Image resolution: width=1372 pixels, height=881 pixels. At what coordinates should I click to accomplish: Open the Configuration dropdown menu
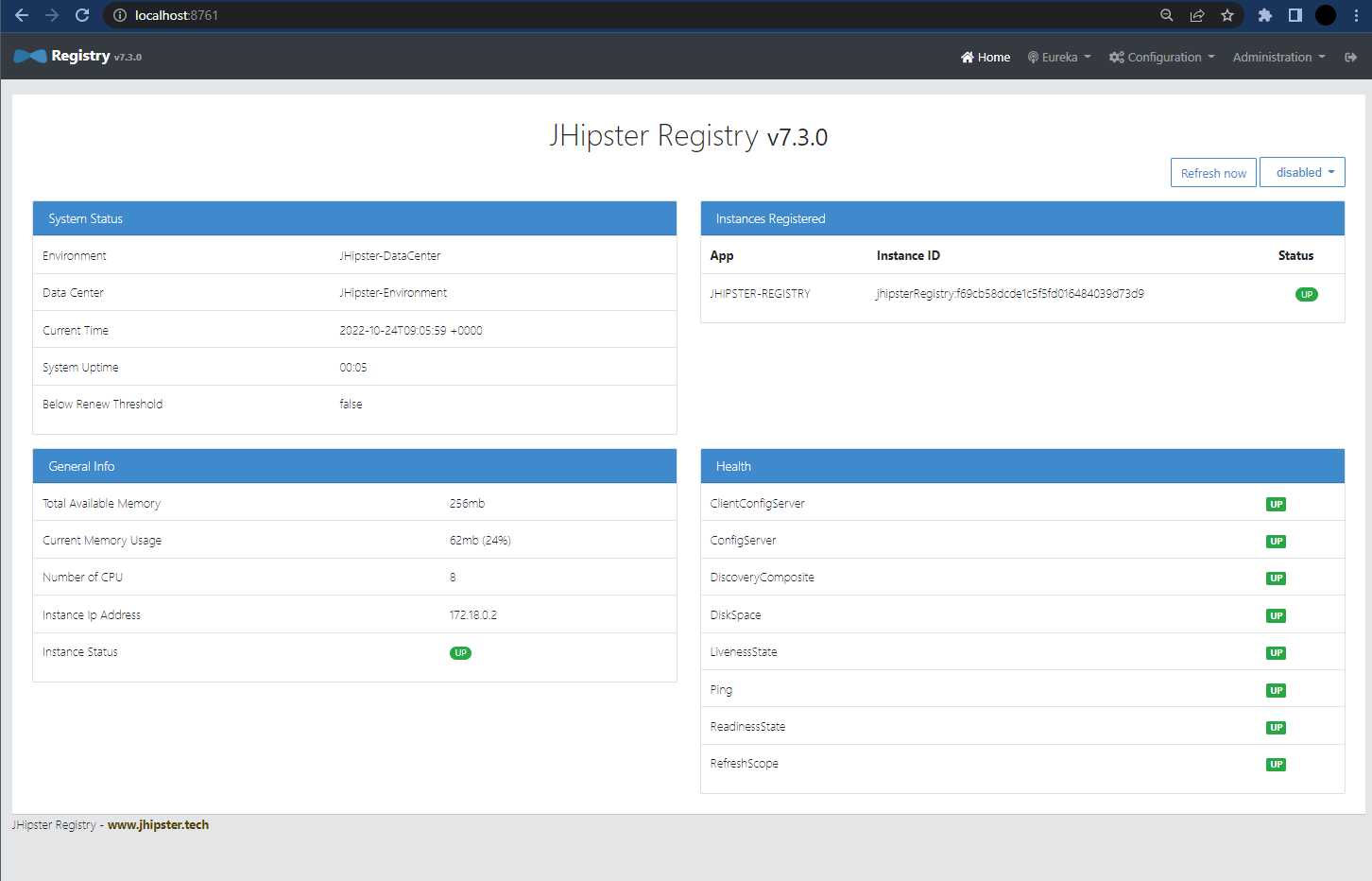[x=1162, y=58]
